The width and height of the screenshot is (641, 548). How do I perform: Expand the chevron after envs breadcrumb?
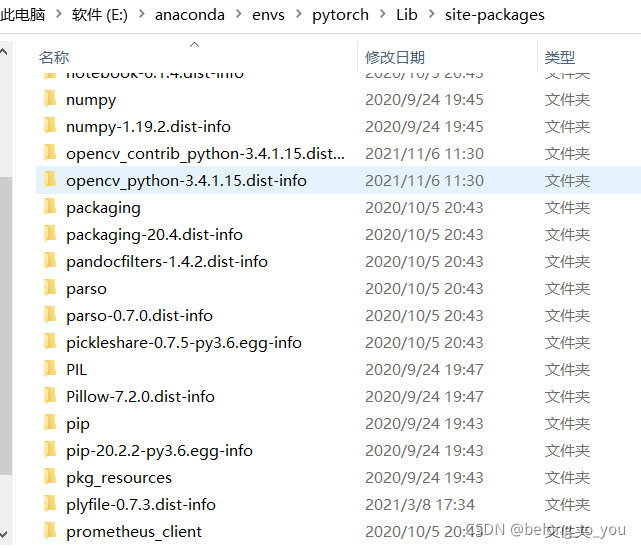[298, 14]
